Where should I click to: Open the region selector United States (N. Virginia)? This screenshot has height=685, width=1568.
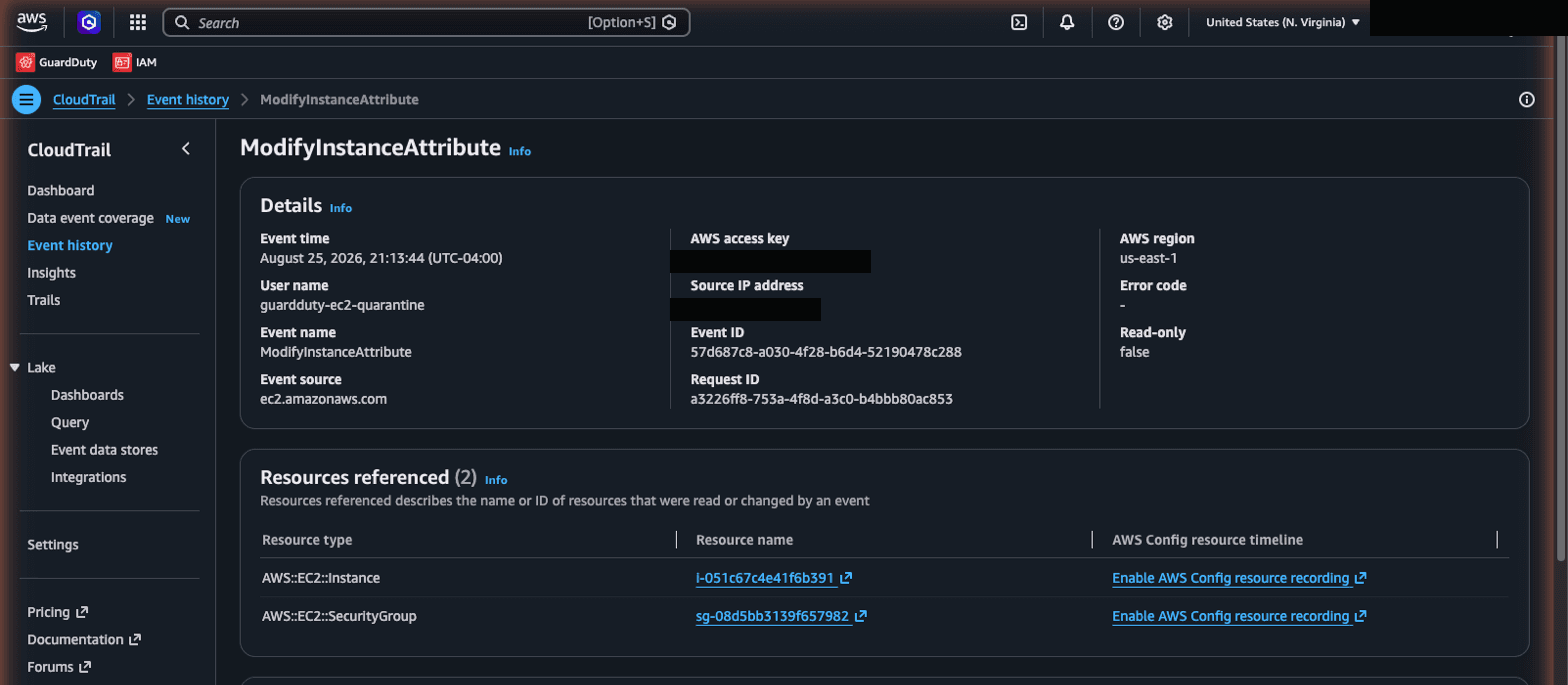(x=1283, y=22)
